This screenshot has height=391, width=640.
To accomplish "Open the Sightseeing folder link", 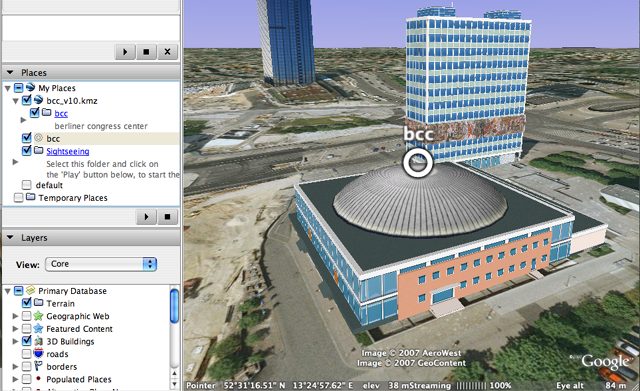I will (68, 151).
